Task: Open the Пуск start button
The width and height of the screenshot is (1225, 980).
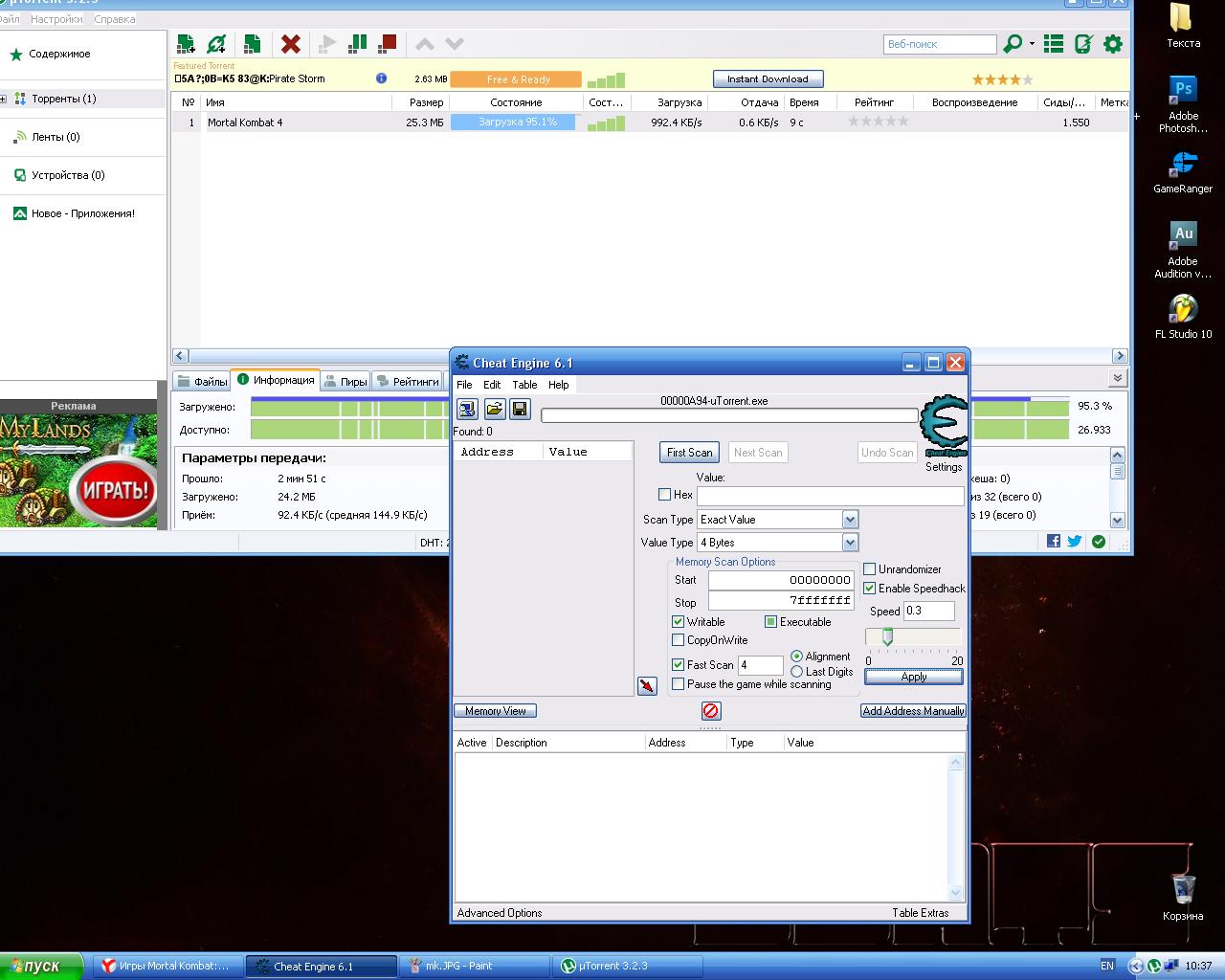Action: point(44,967)
